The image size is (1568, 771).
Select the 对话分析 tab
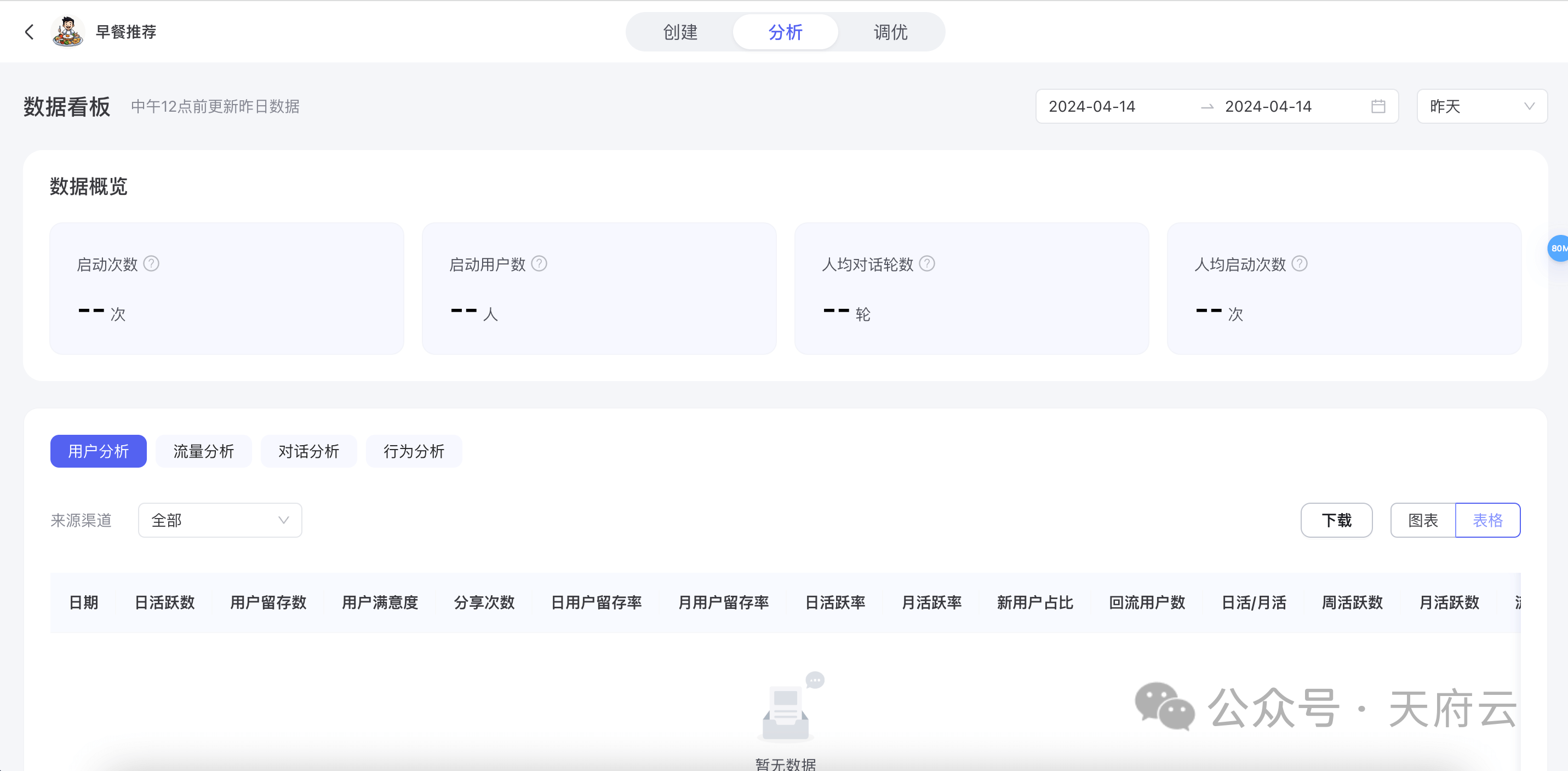308,452
